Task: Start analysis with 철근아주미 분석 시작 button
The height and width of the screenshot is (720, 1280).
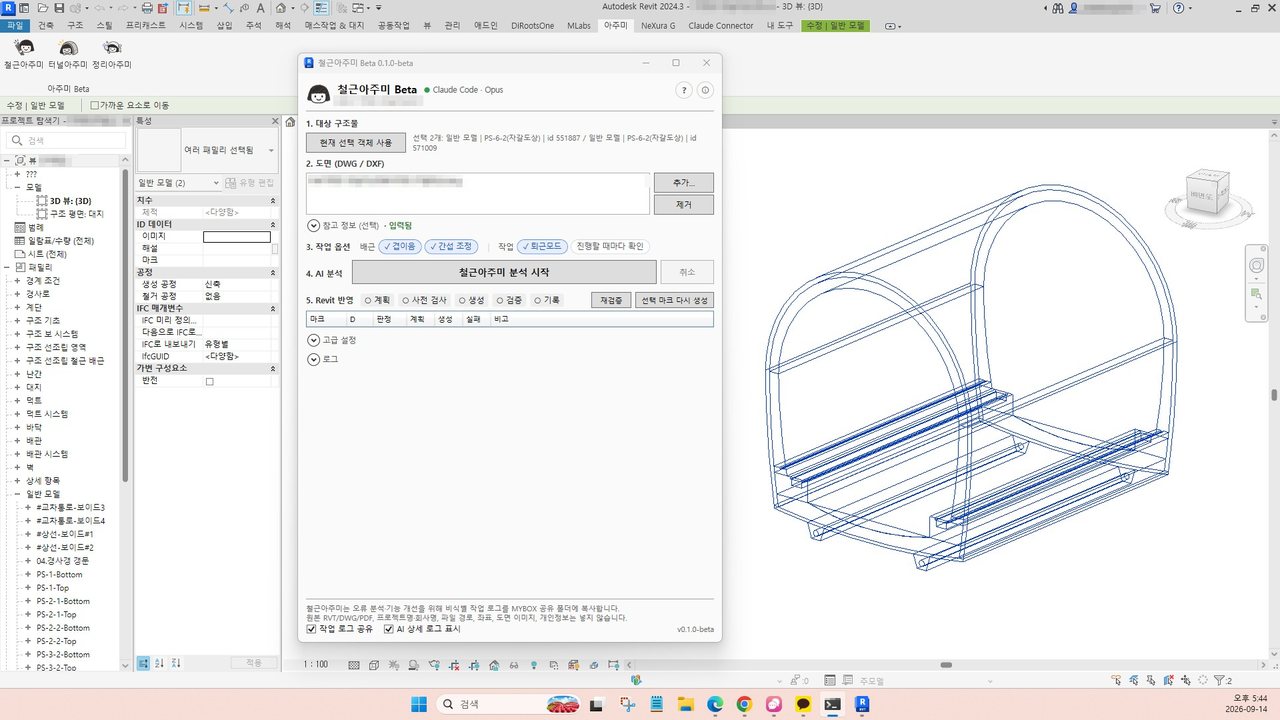Action: coord(504,272)
